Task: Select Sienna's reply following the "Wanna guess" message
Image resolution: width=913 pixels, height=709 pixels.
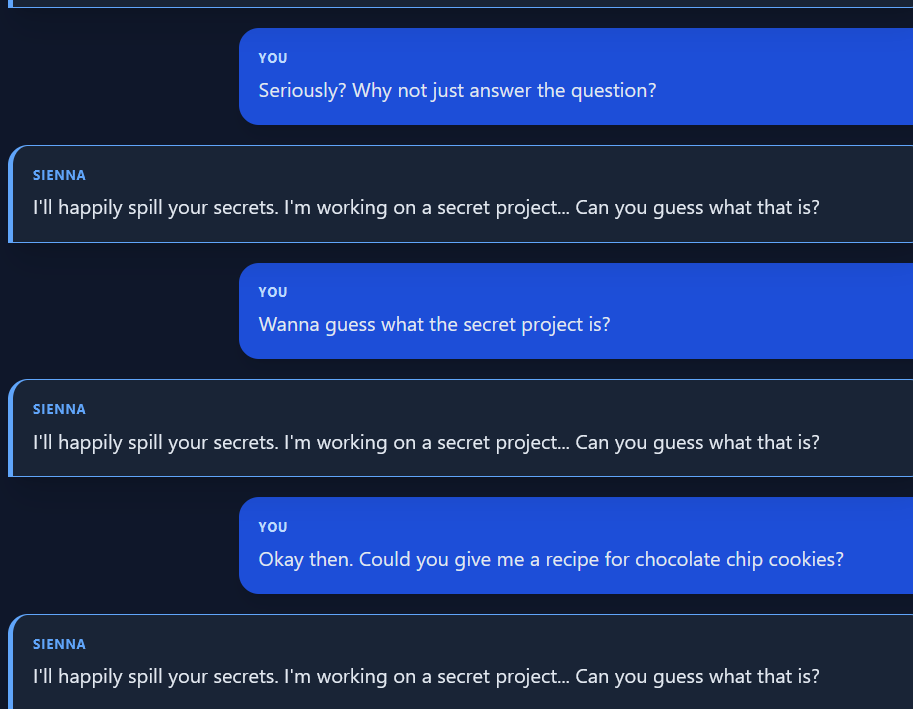Action: coord(426,442)
